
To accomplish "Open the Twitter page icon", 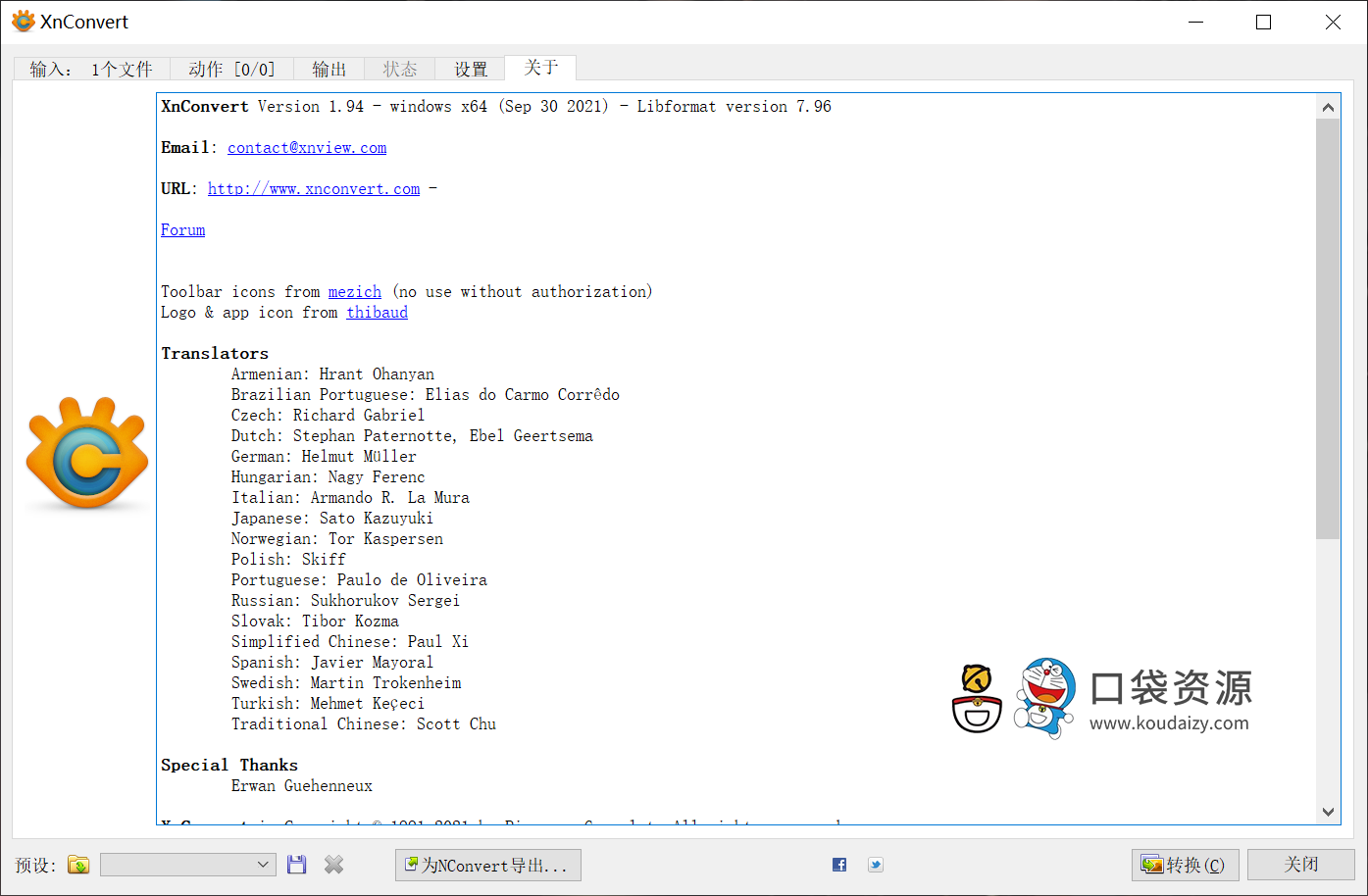I will (876, 865).
